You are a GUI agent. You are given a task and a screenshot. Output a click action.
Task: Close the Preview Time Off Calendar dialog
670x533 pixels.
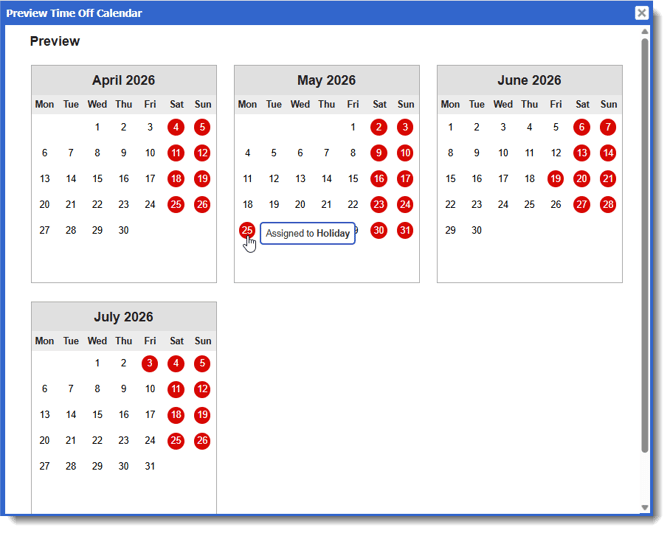pyautogui.click(x=641, y=13)
